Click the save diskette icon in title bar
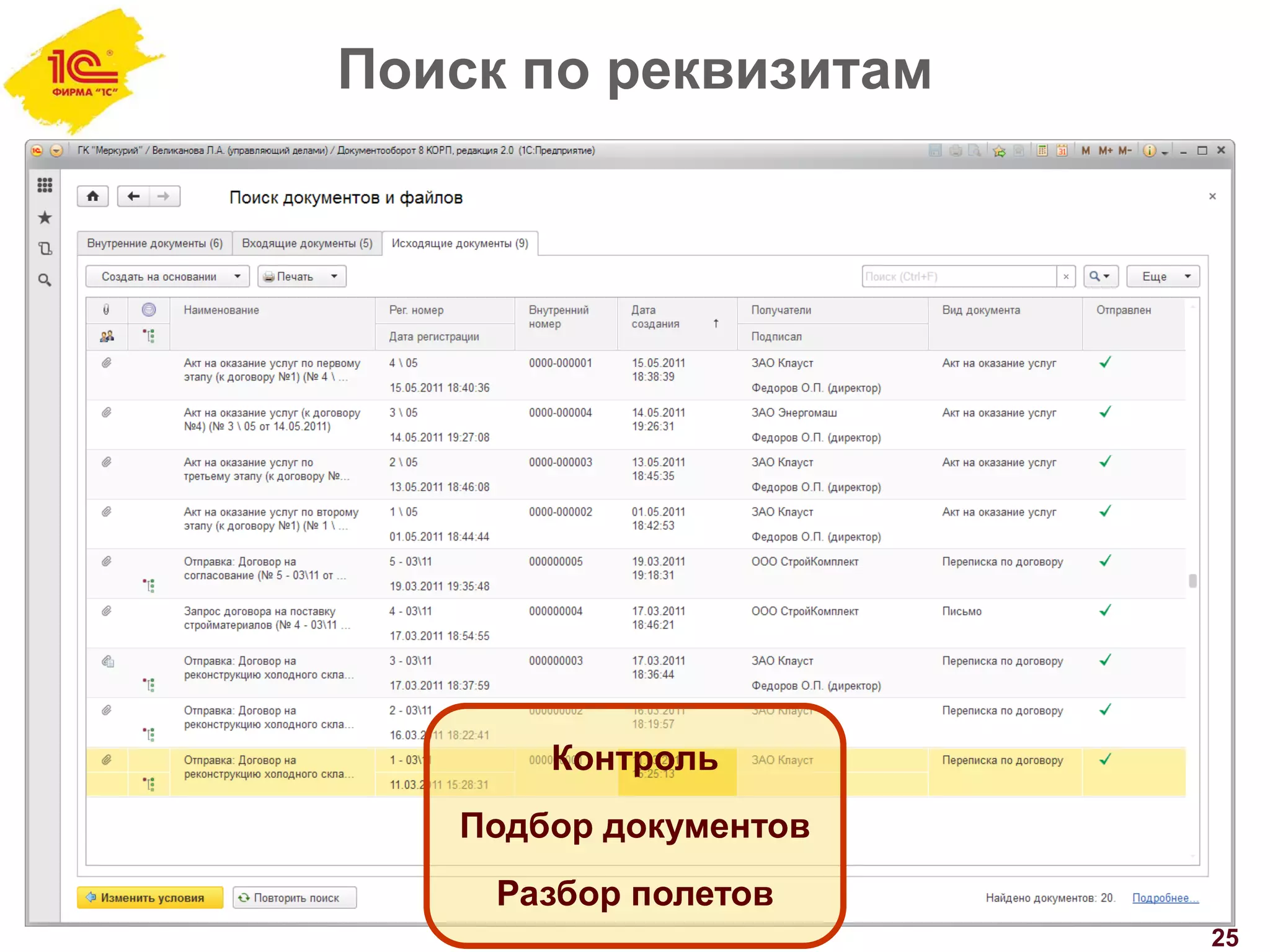This screenshot has height=952, width=1270. [x=935, y=151]
